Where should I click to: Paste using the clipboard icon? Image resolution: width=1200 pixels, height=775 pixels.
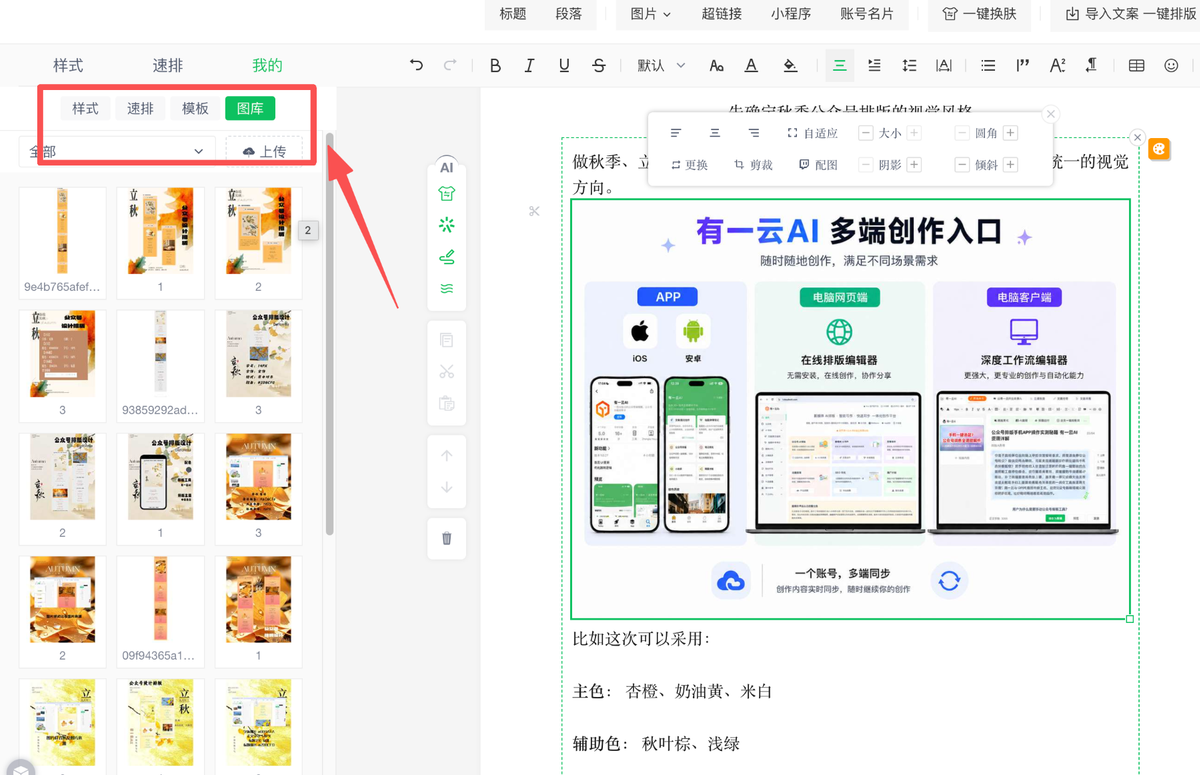447,404
